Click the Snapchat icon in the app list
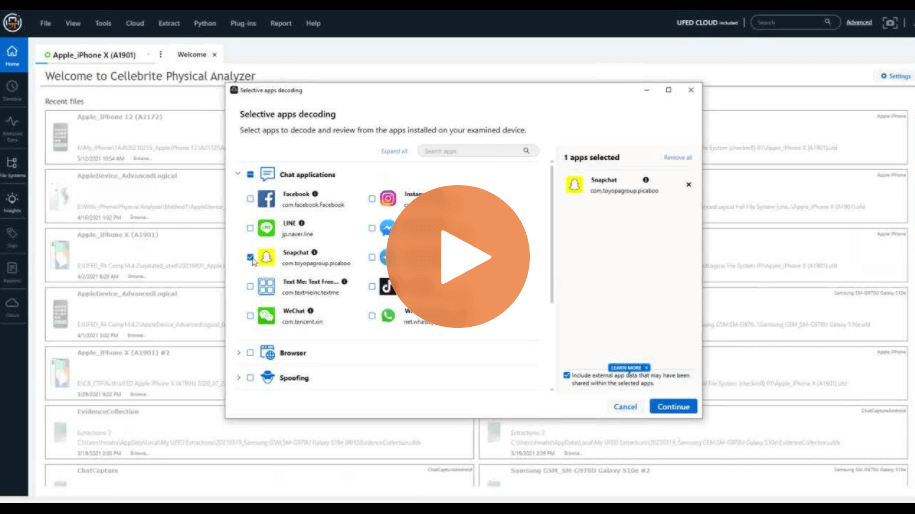 tap(266, 257)
